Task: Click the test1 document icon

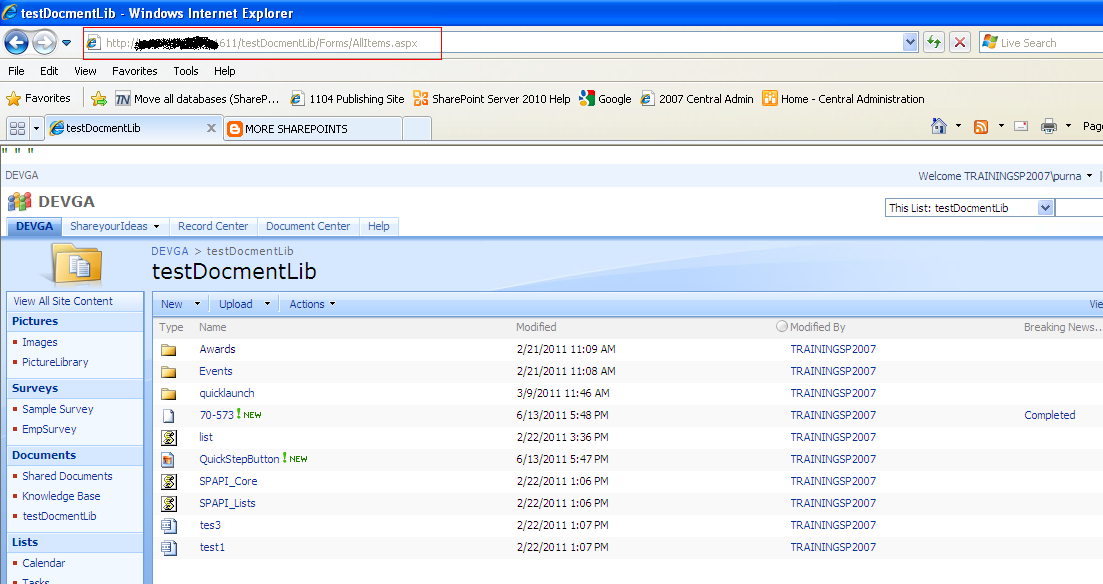Action: point(169,547)
